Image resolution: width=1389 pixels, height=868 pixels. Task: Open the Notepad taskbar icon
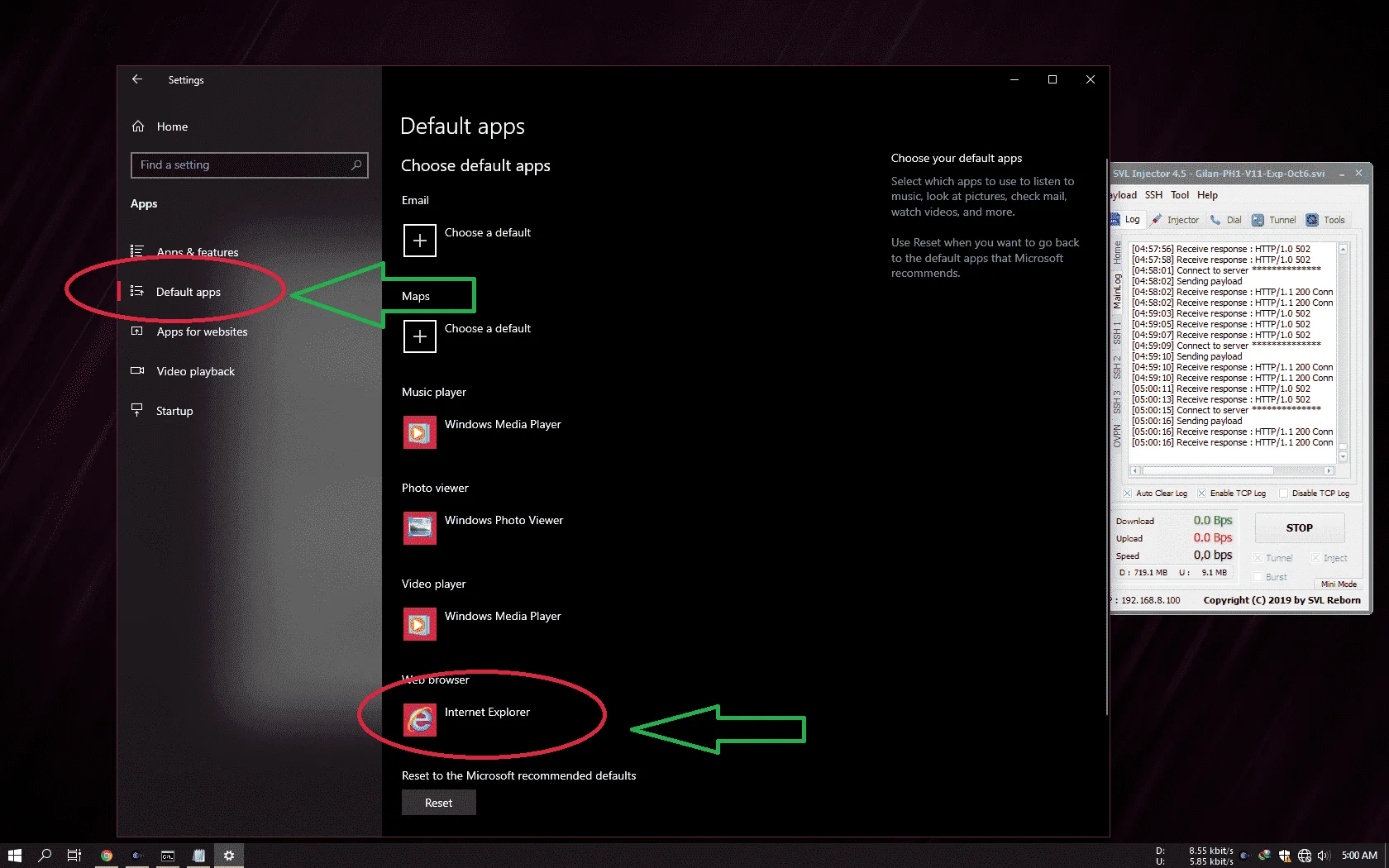198,856
